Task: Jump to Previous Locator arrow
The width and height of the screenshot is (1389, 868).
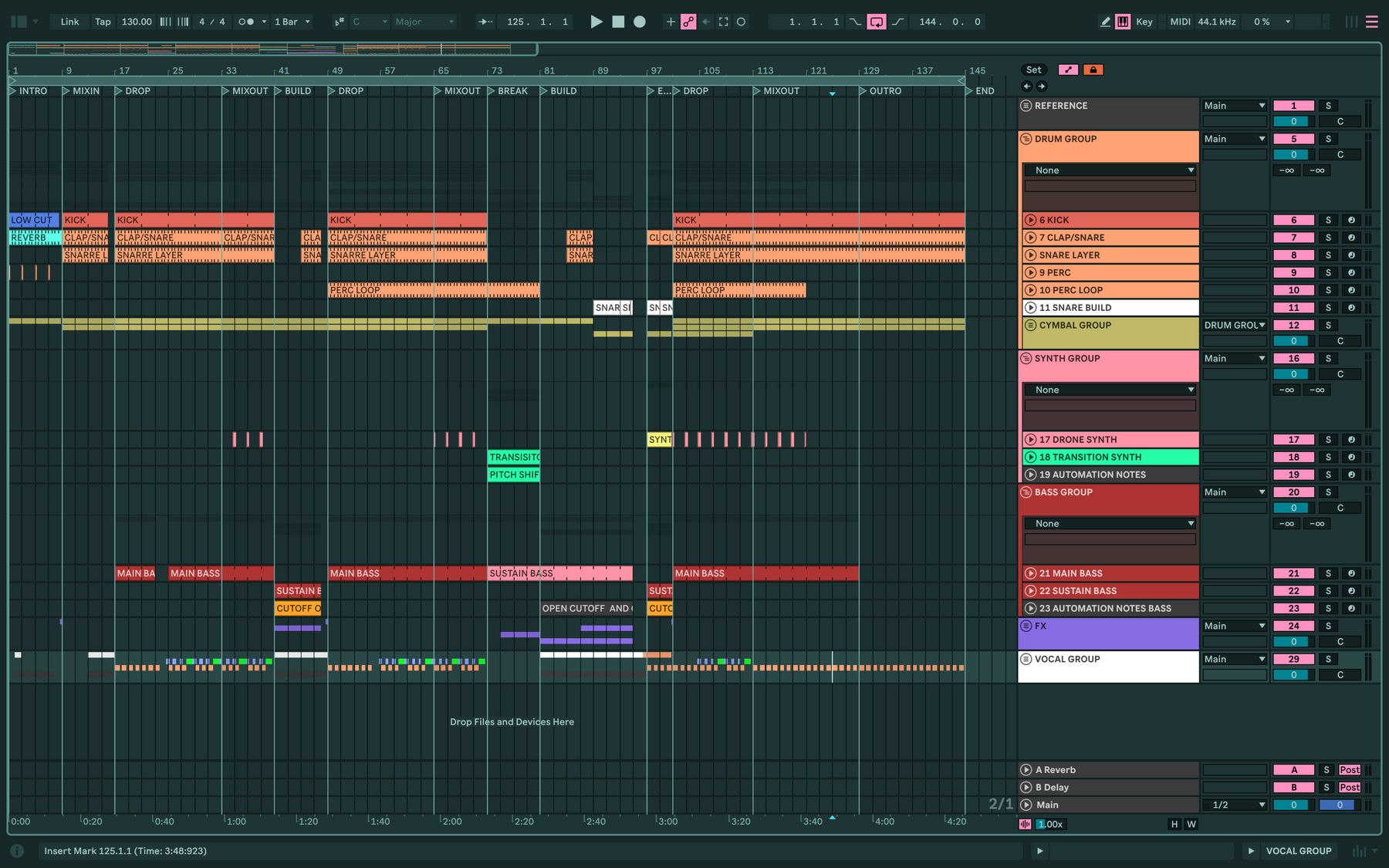Action: 1026,86
